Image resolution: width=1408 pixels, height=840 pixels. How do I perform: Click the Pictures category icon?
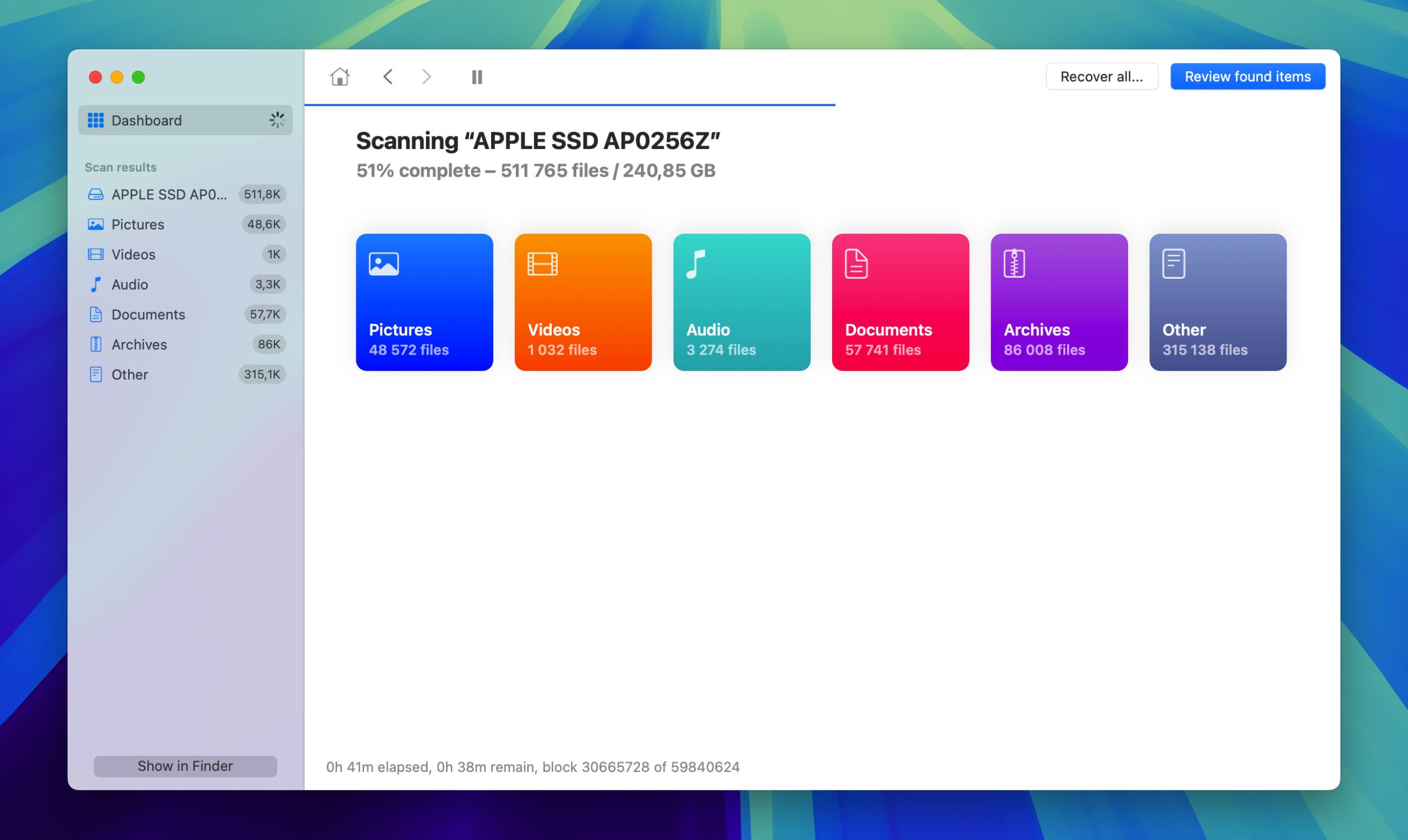pos(383,263)
